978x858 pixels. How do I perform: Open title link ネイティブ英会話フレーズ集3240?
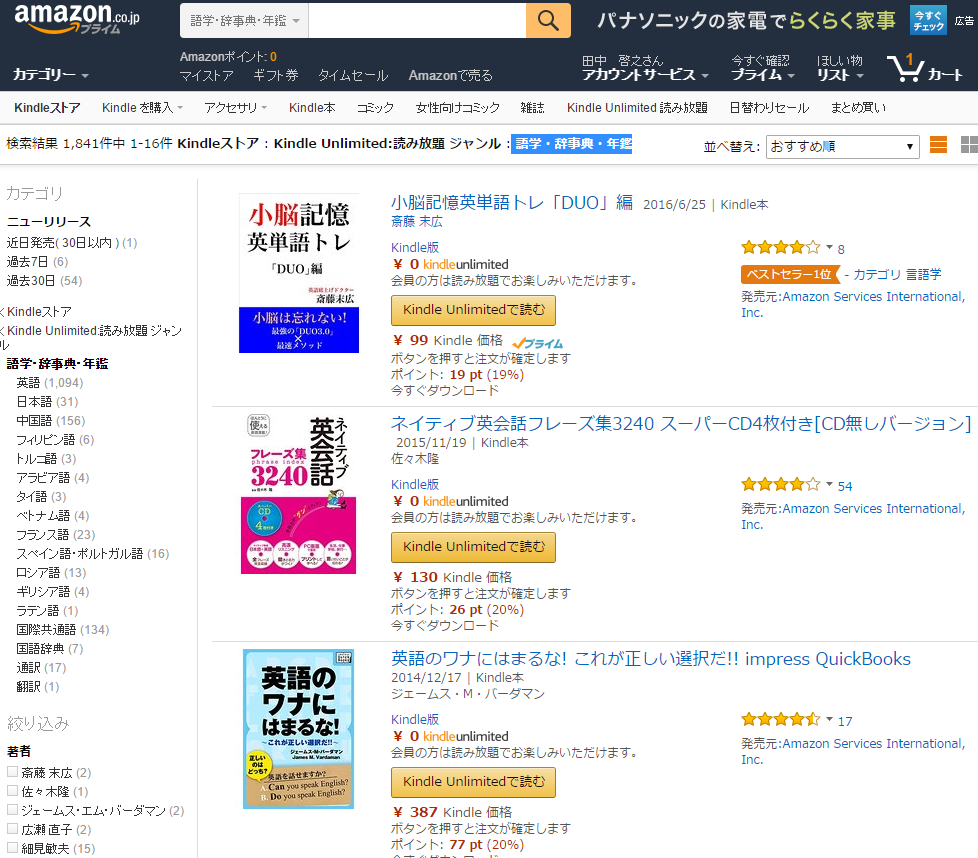(x=681, y=423)
